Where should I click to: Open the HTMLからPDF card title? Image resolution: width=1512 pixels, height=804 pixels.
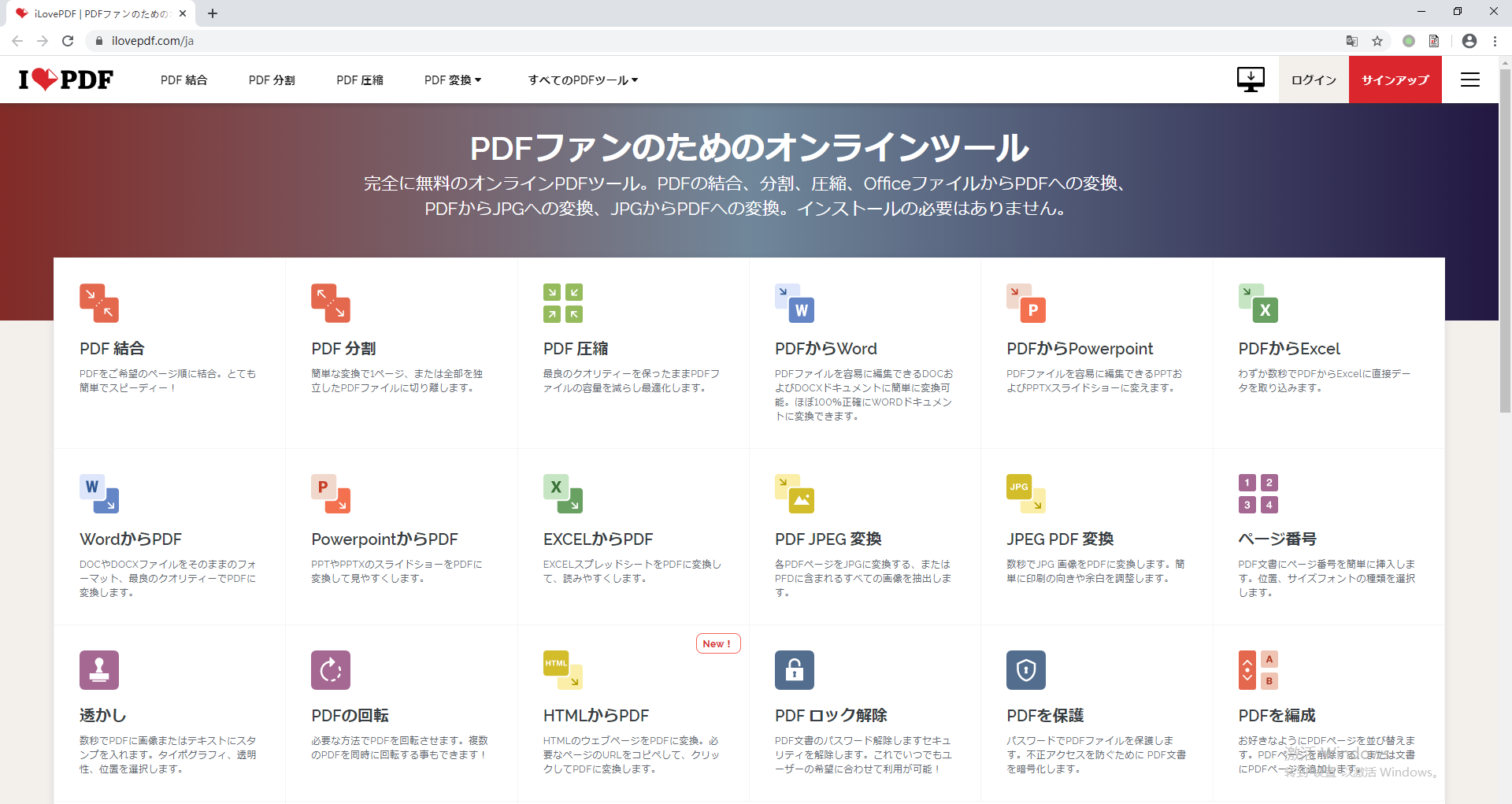pyautogui.click(x=596, y=716)
